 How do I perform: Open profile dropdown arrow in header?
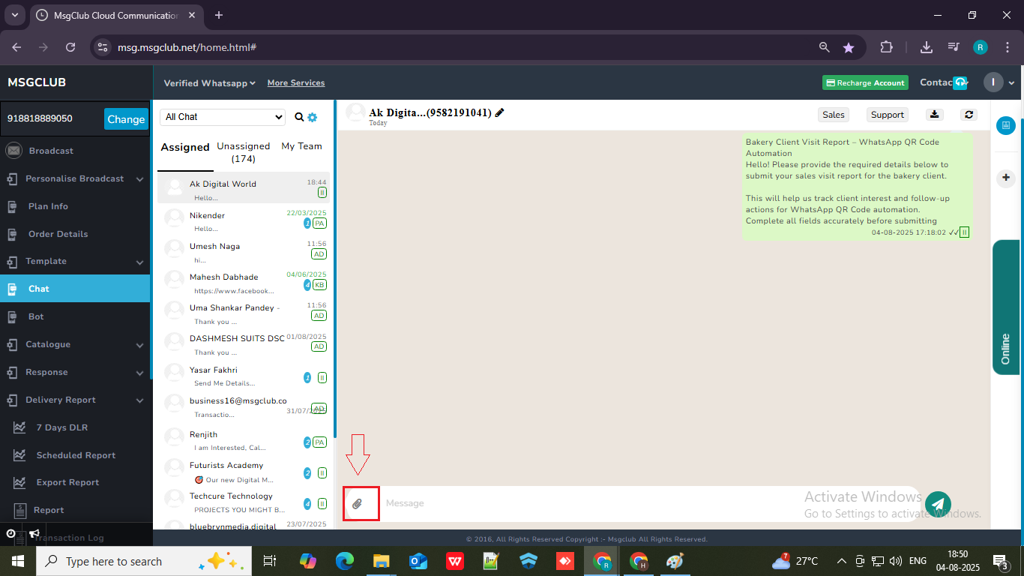pos(1012,83)
